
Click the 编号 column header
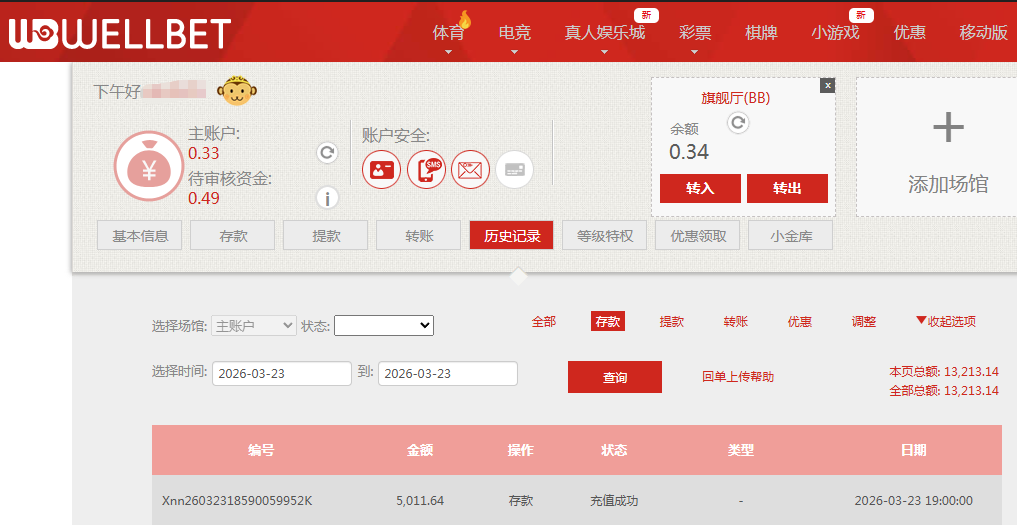click(261, 450)
